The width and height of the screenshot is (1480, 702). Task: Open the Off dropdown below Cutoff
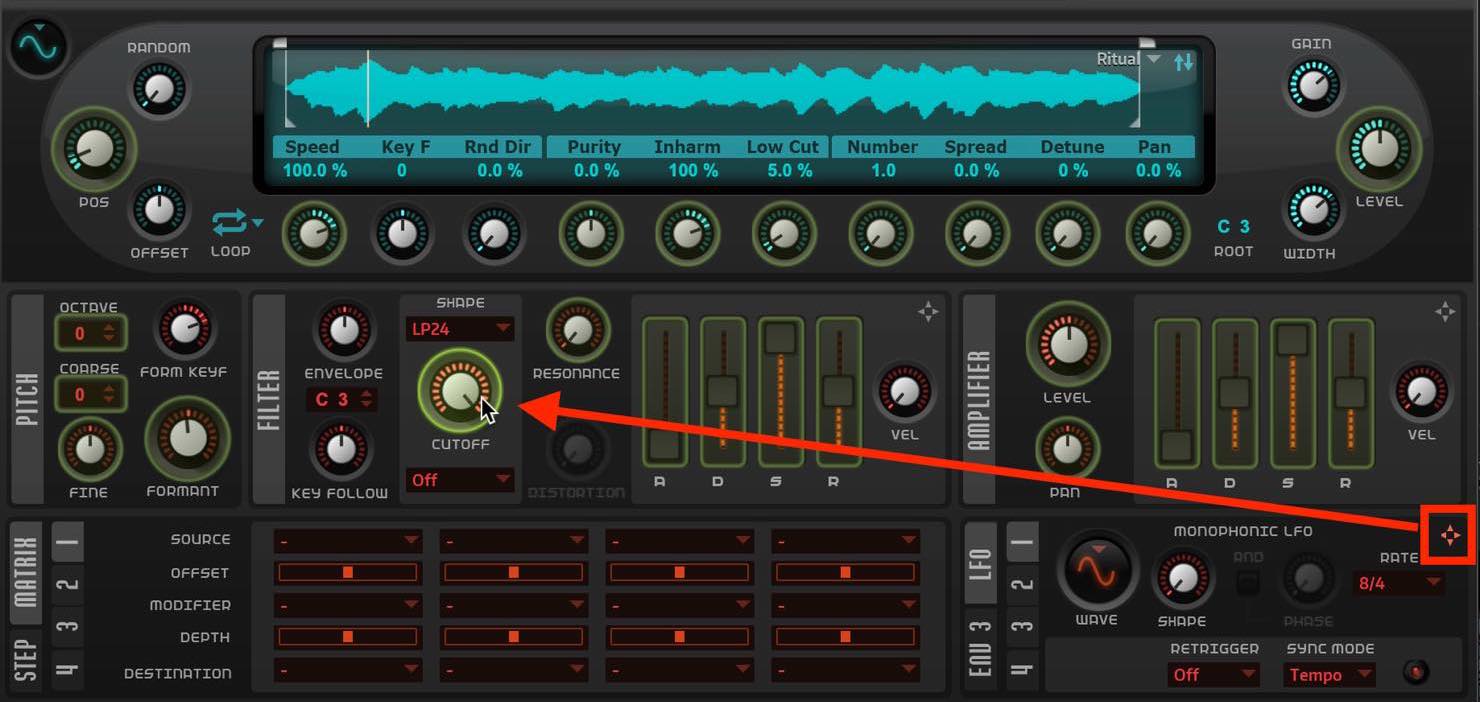coord(460,480)
